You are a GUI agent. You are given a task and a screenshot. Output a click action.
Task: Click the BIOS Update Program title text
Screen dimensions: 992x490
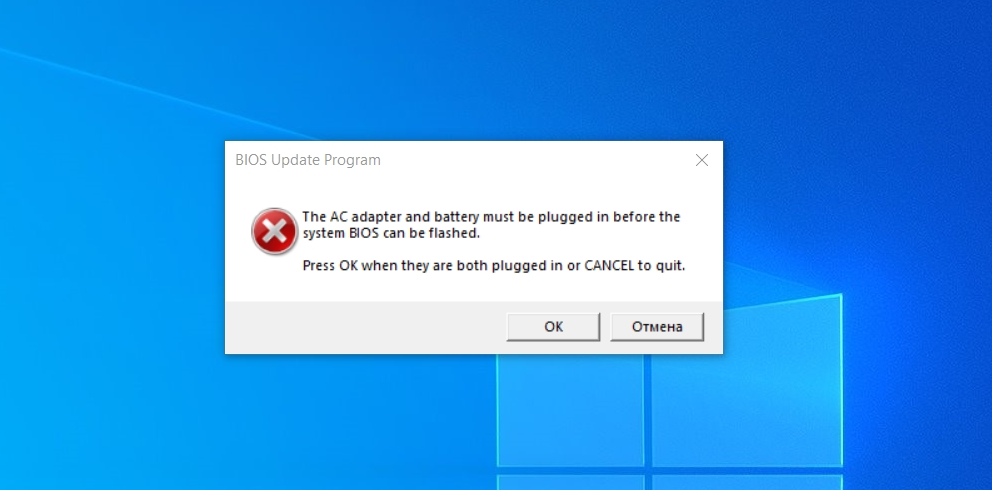308,160
